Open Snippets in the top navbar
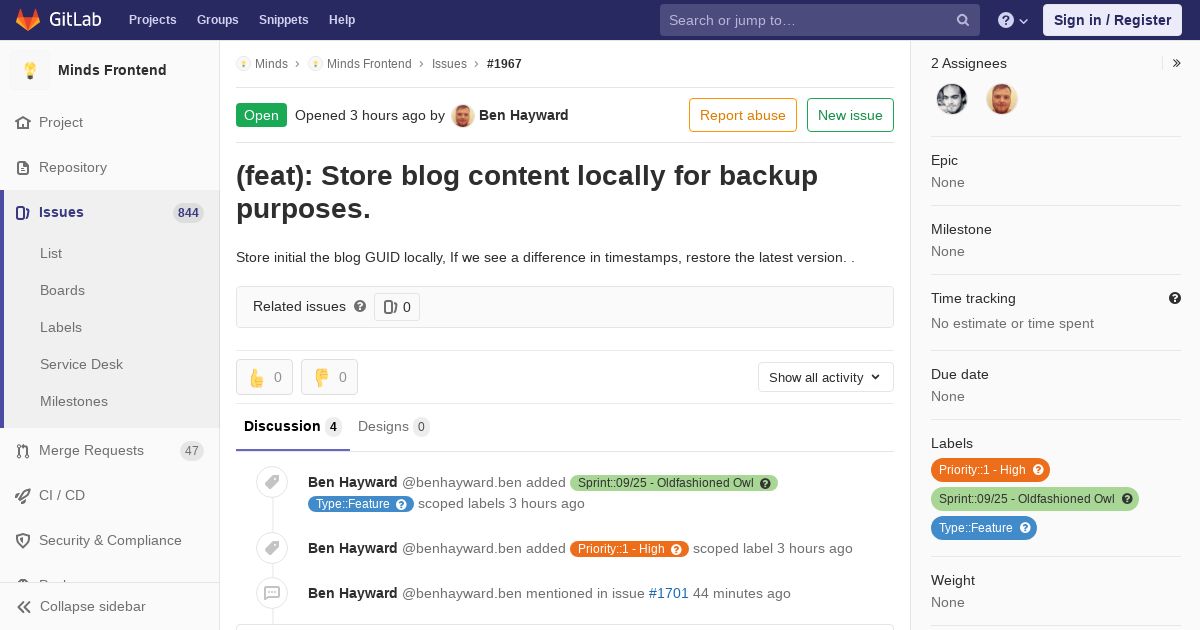Screen dimensions: 1200x630 [x=284, y=20]
